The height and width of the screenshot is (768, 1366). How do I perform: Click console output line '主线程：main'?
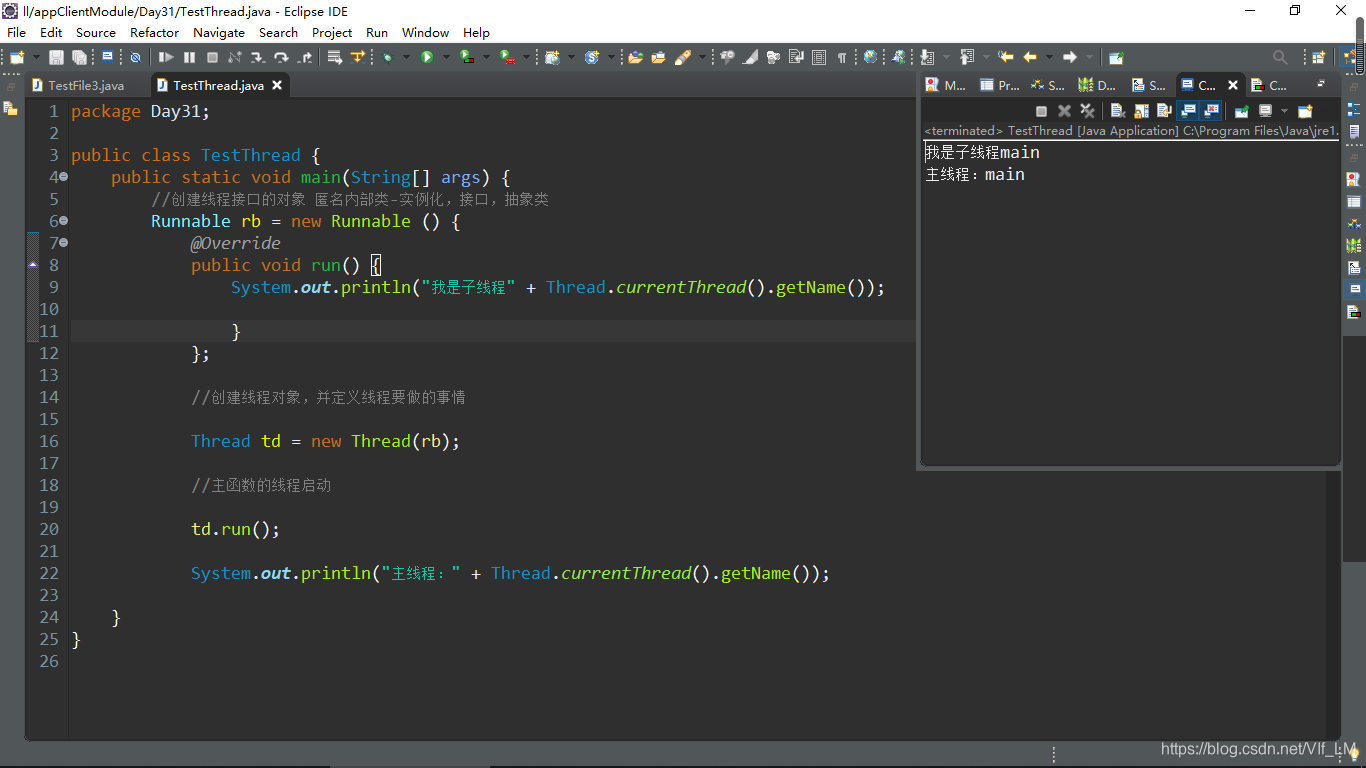point(975,174)
